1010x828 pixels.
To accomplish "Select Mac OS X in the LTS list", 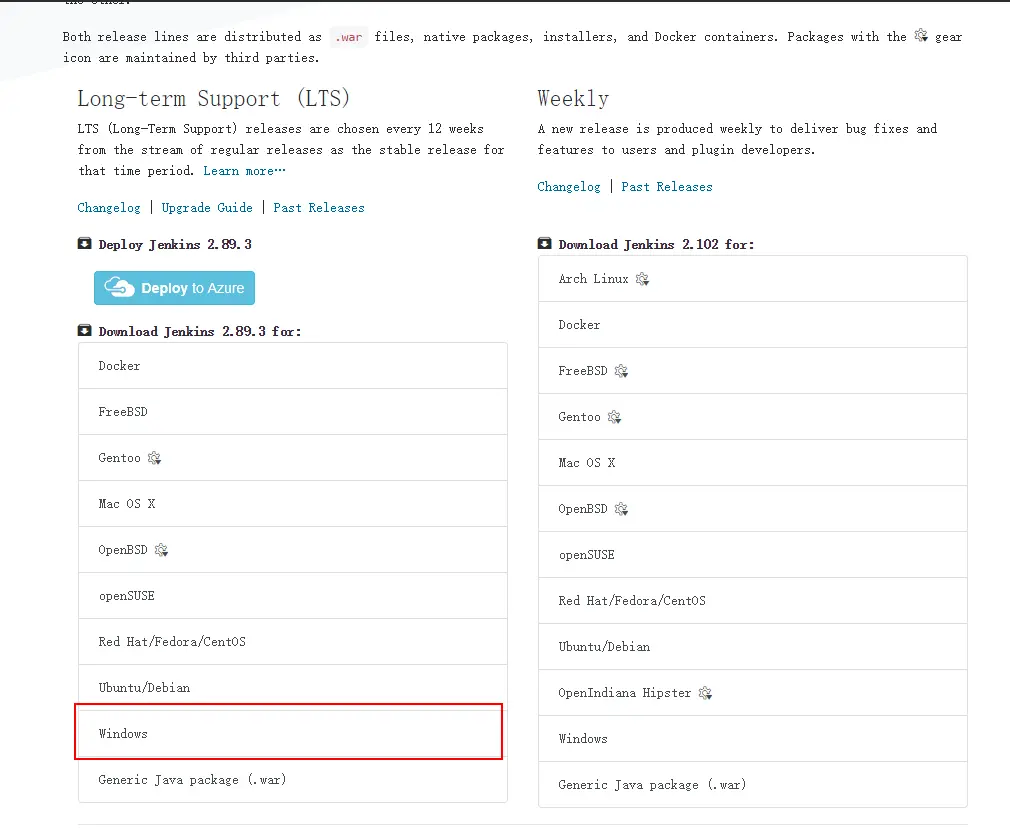I will [x=292, y=504].
